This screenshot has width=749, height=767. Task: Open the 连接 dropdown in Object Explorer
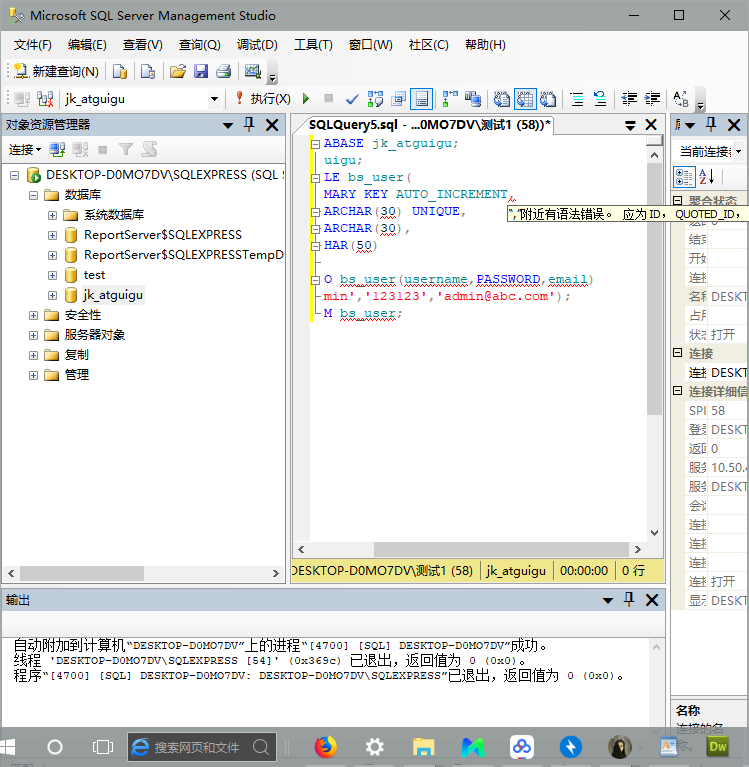tap(24, 150)
